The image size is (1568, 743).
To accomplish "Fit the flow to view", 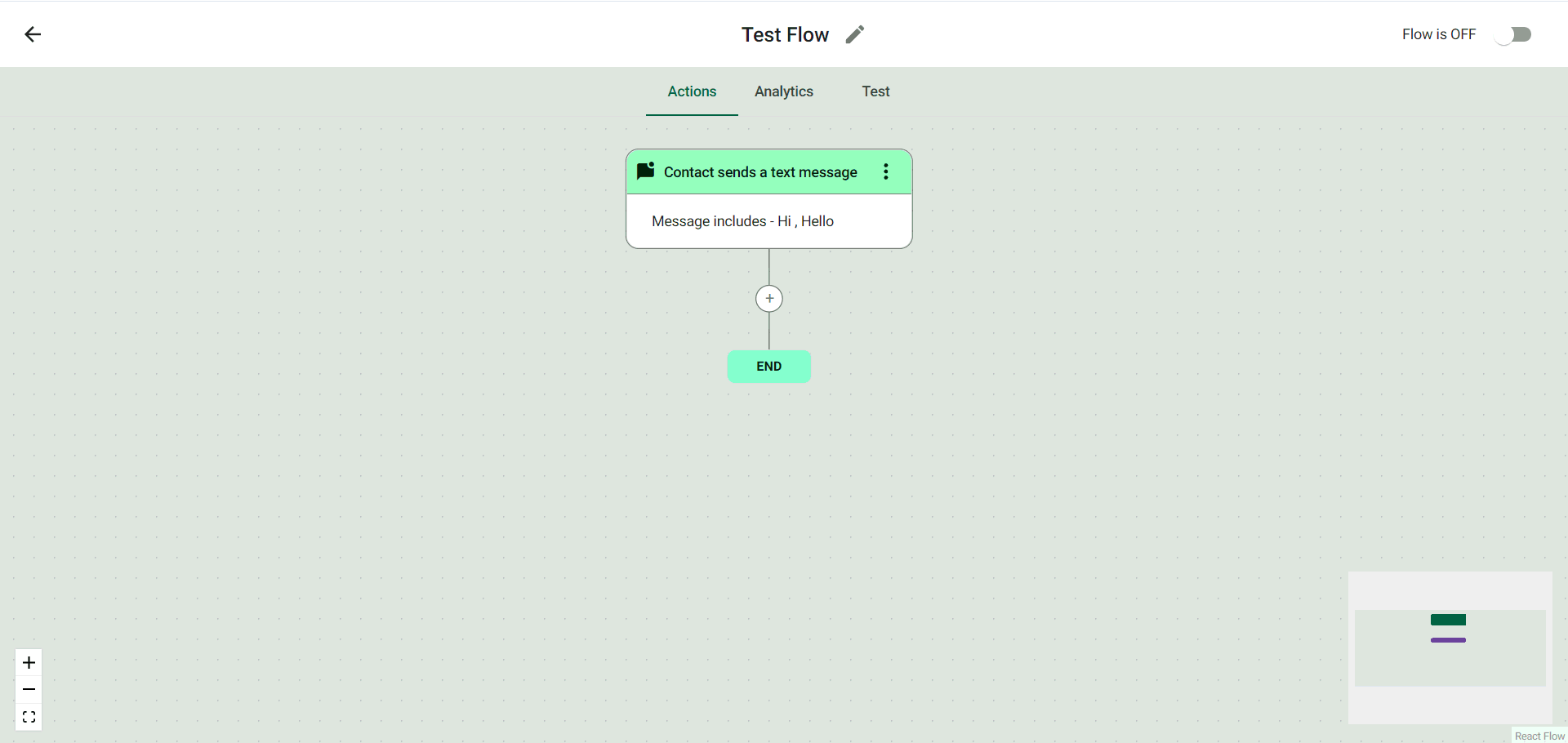I will tap(29, 717).
